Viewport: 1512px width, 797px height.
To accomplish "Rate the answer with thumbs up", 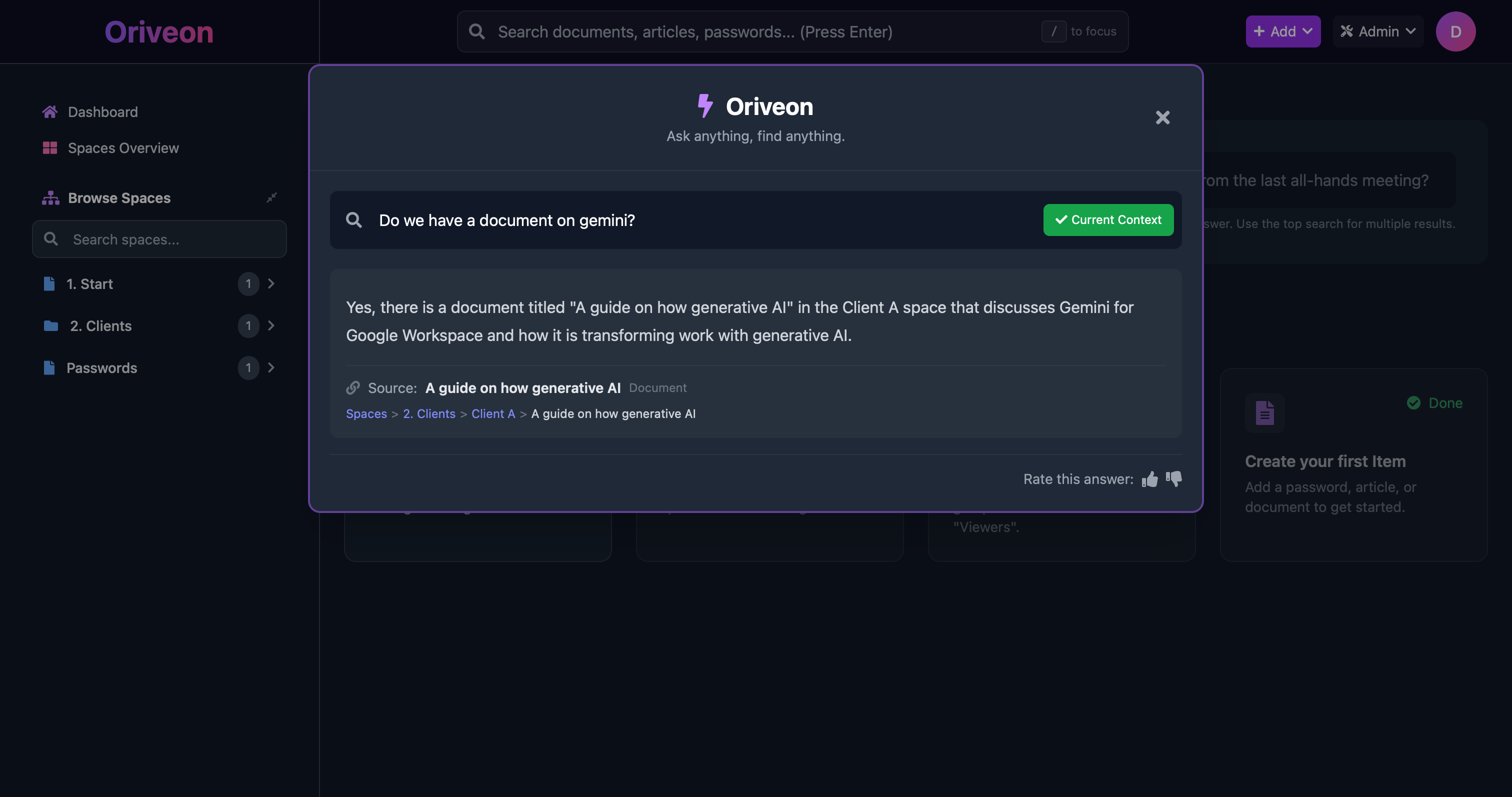I will point(1150,479).
